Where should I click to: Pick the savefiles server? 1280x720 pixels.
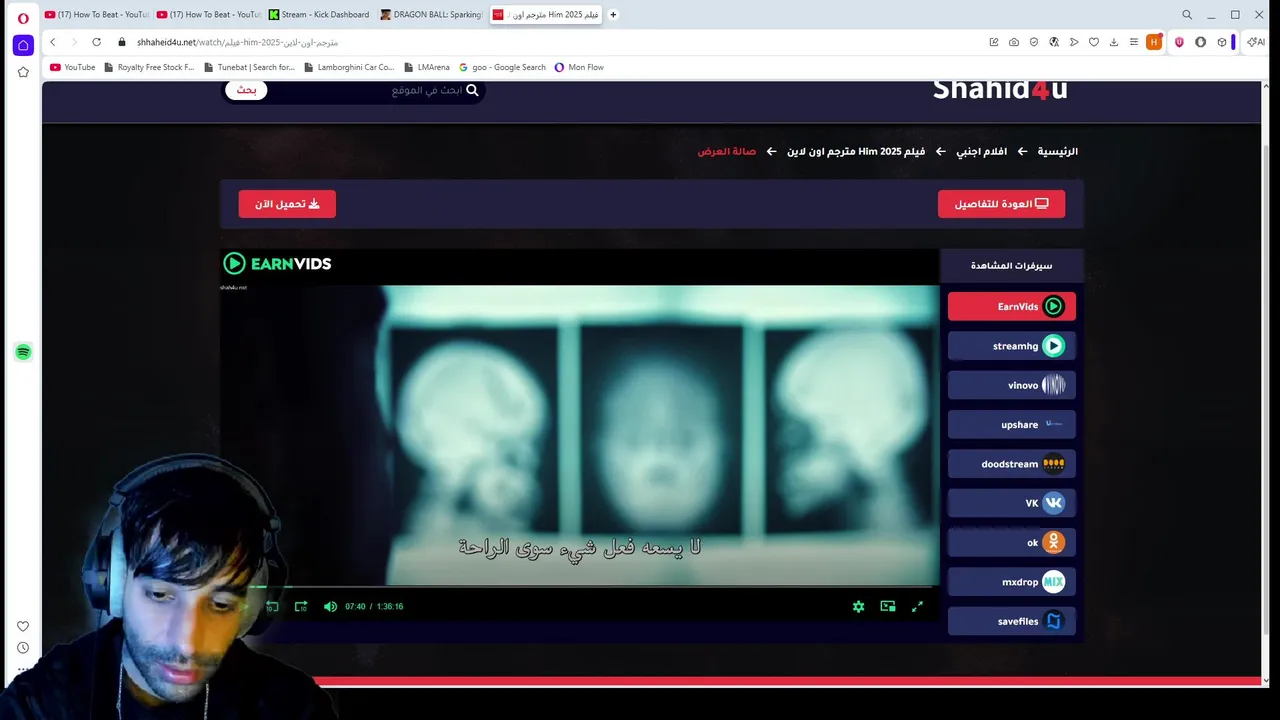click(x=1012, y=621)
